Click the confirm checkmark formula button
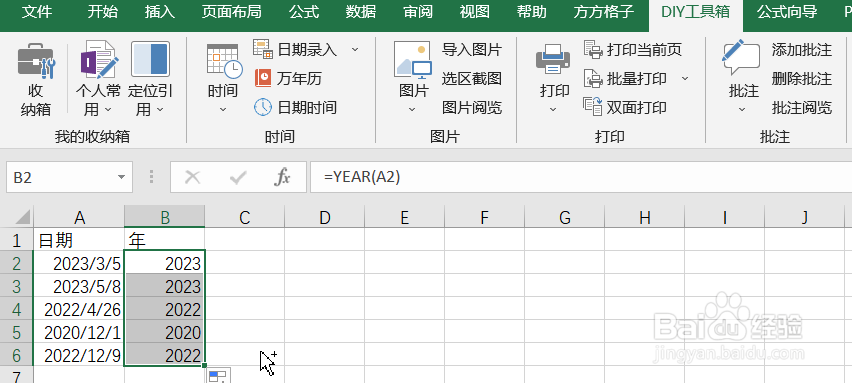Viewport: 852px width, 383px height. [238, 177]
